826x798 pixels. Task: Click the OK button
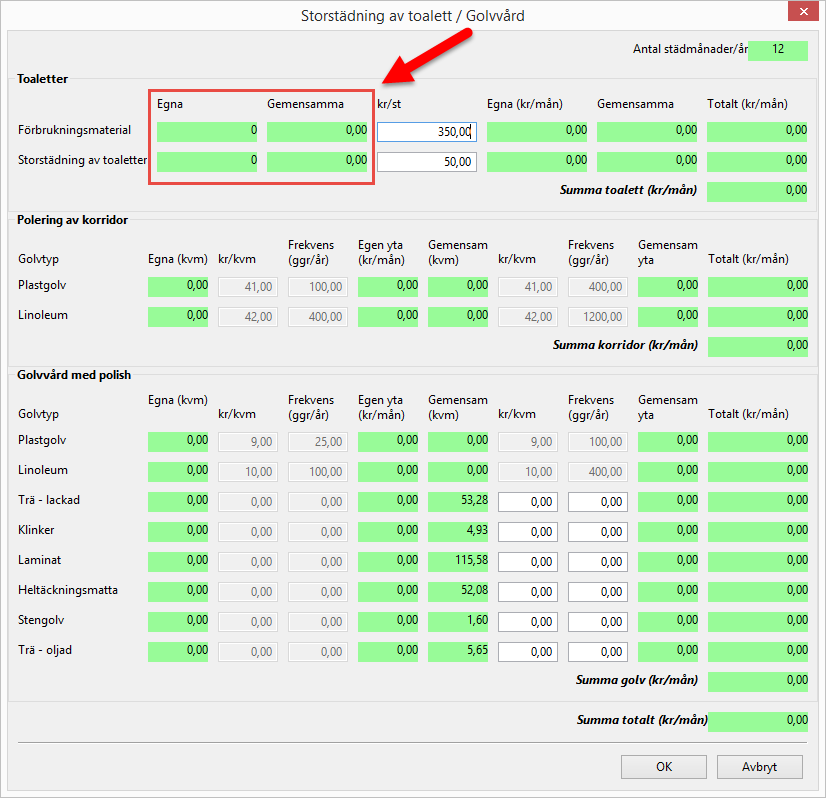tap(663, 767)
